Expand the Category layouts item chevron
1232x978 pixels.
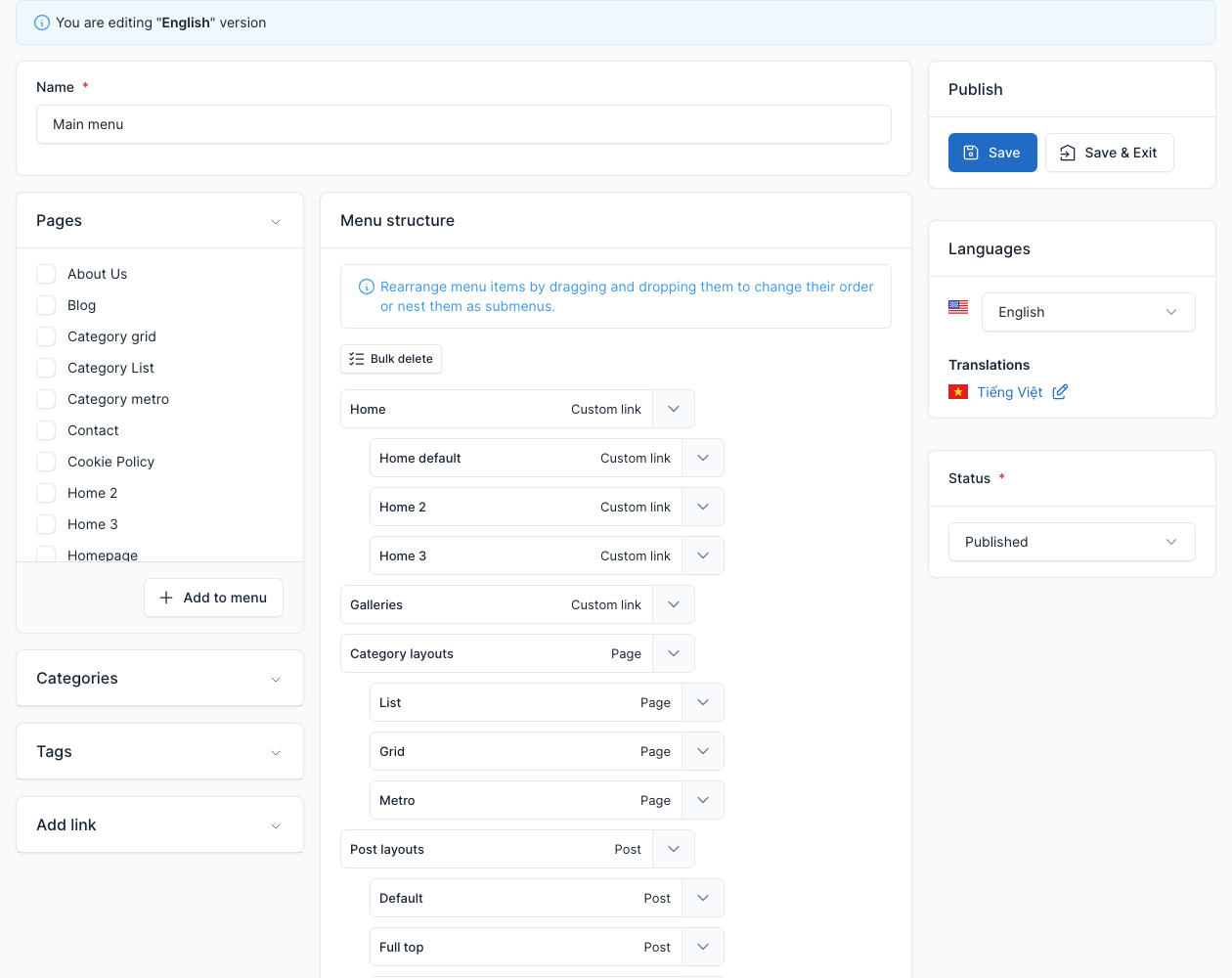pyautogui.click(x=674, y=653)
